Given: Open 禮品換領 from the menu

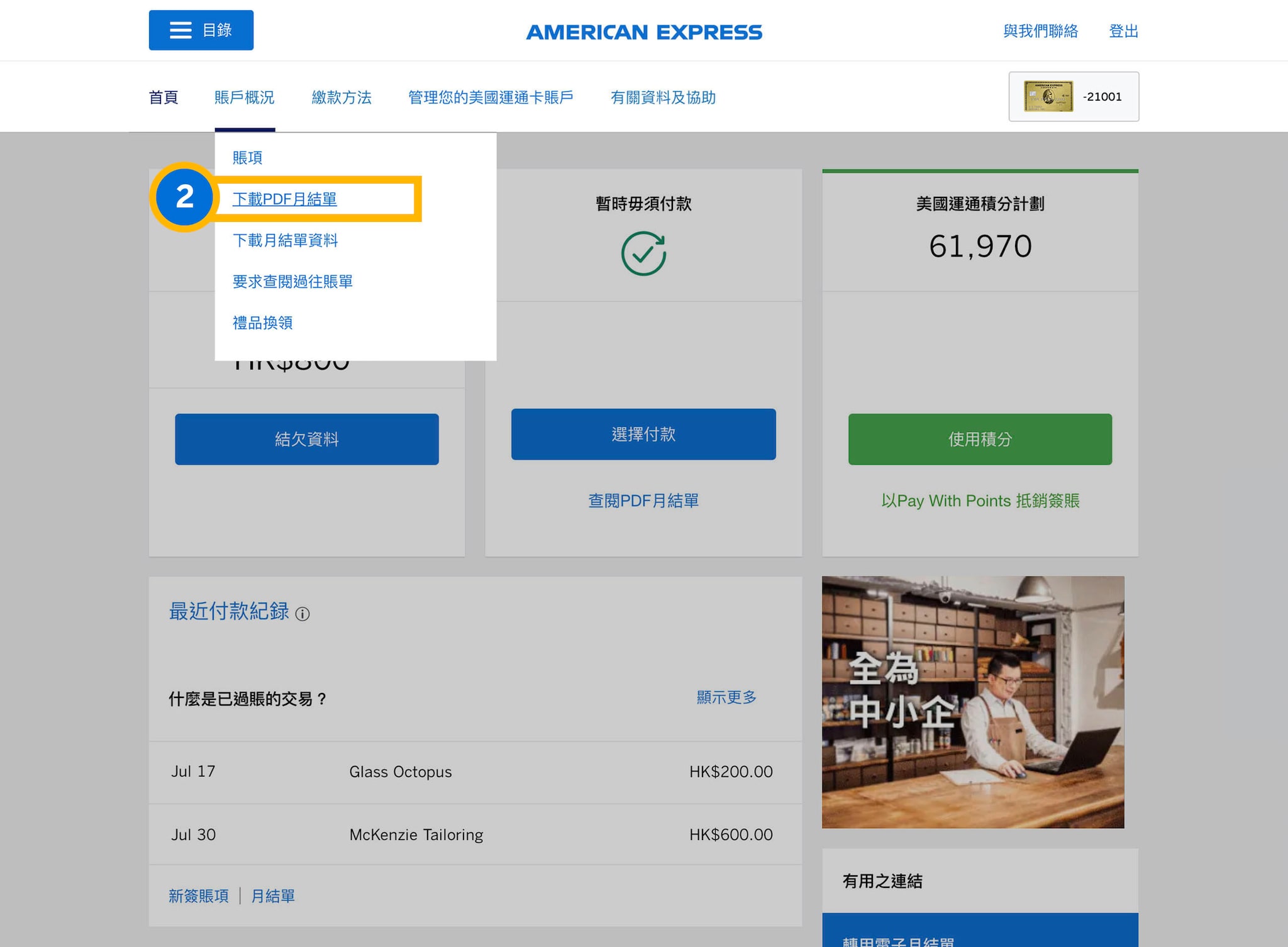Looking at the screenshot, I should click(262, 323).
